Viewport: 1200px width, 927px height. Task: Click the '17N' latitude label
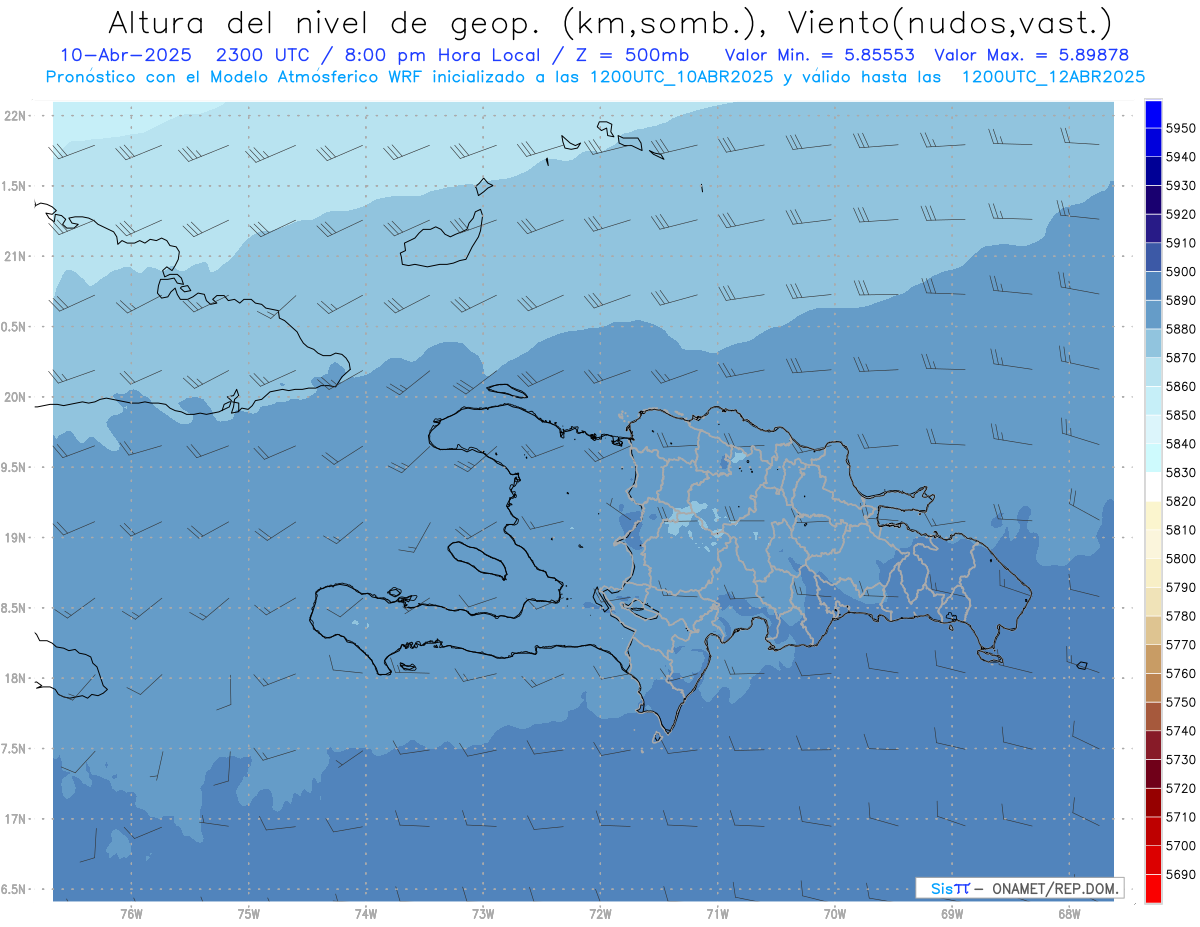[x=15, y=819]
